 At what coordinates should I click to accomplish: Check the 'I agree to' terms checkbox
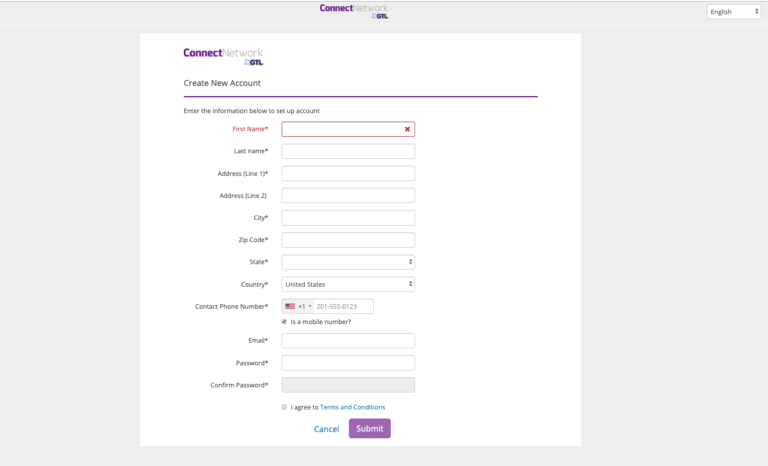pos(284,407)
